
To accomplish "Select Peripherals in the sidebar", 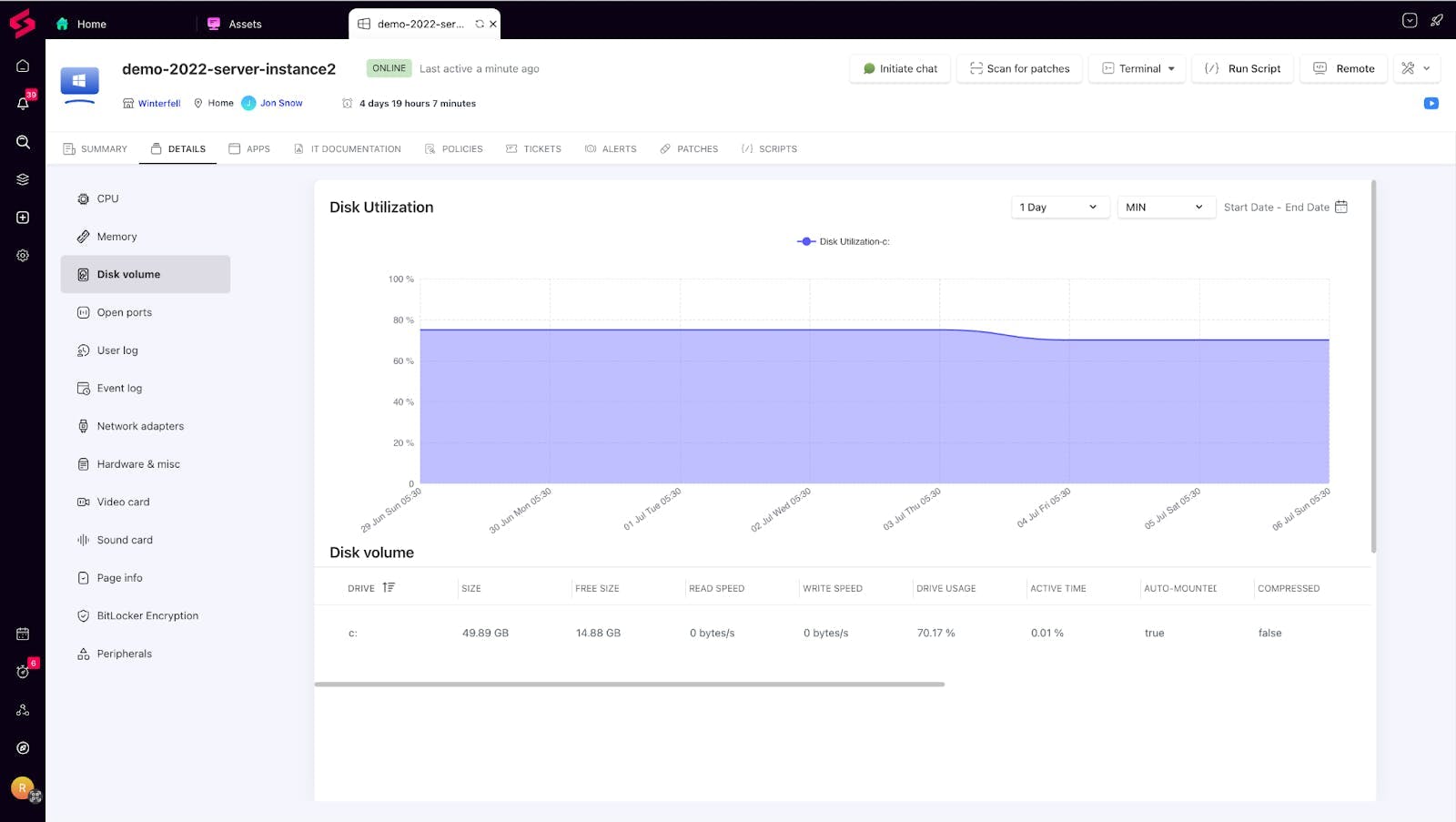I will pyautogui.click(x=146, y=654).
